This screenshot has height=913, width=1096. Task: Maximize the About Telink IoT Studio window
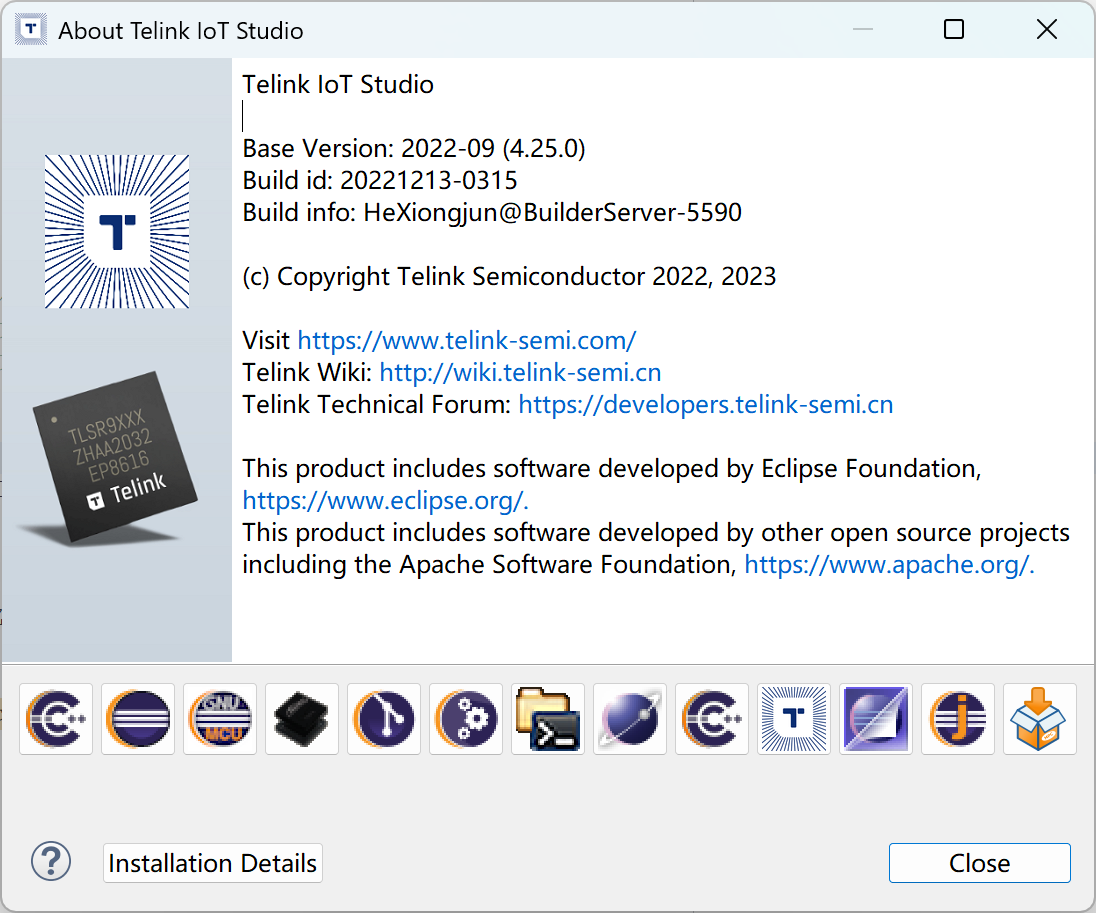(953, 29)
